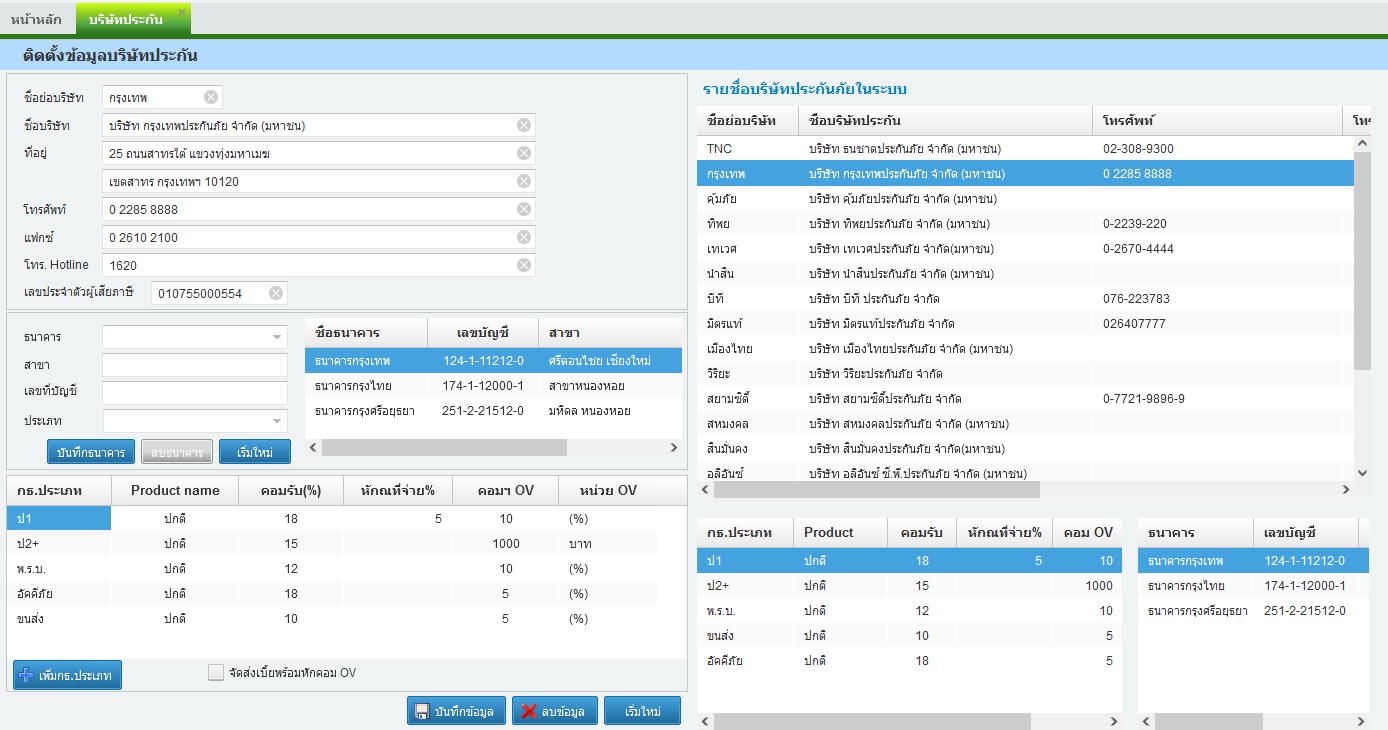The height and width of the screenshot is (730, 1388).
Task: Click โทรศัพท์ column header in company list
Action: (1217, 120)
